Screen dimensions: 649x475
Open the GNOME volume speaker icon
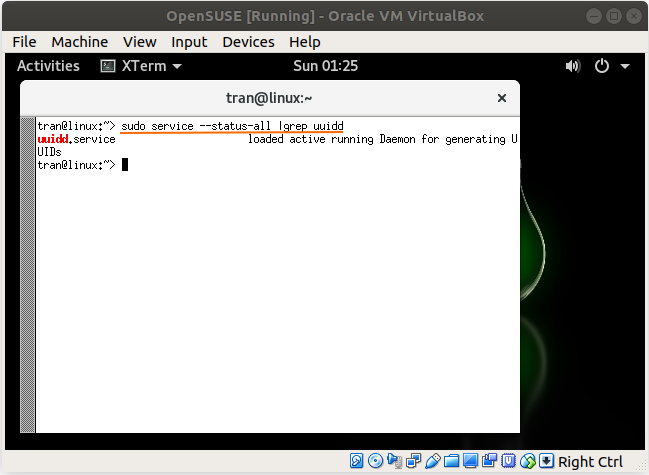point(573,66)
